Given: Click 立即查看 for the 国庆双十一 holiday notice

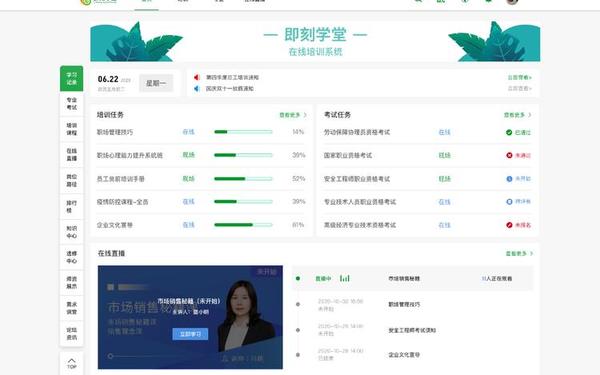Looking at the screenshot, I should coord(519,88).
